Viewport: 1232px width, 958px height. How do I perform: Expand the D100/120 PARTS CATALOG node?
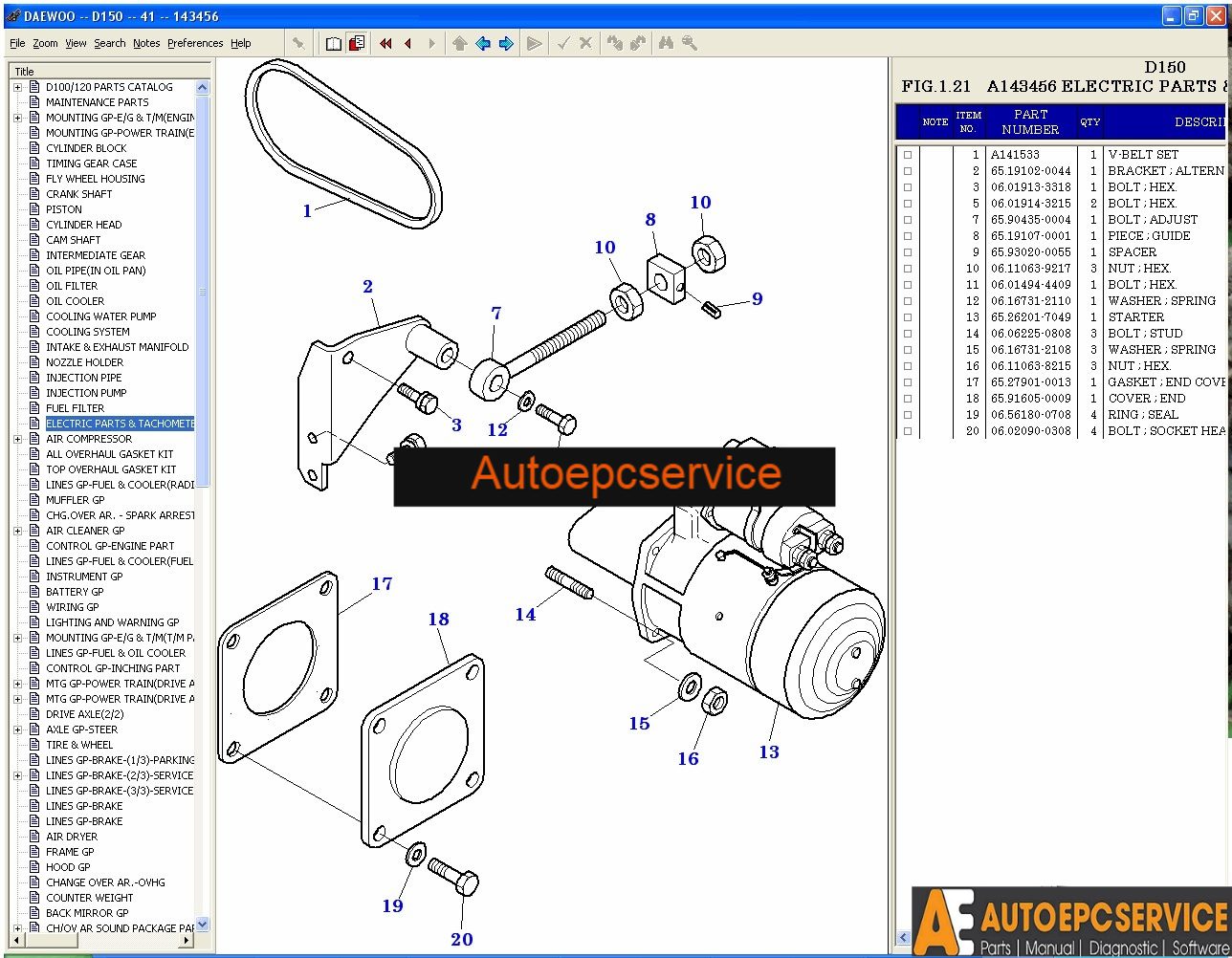[17, 87]
